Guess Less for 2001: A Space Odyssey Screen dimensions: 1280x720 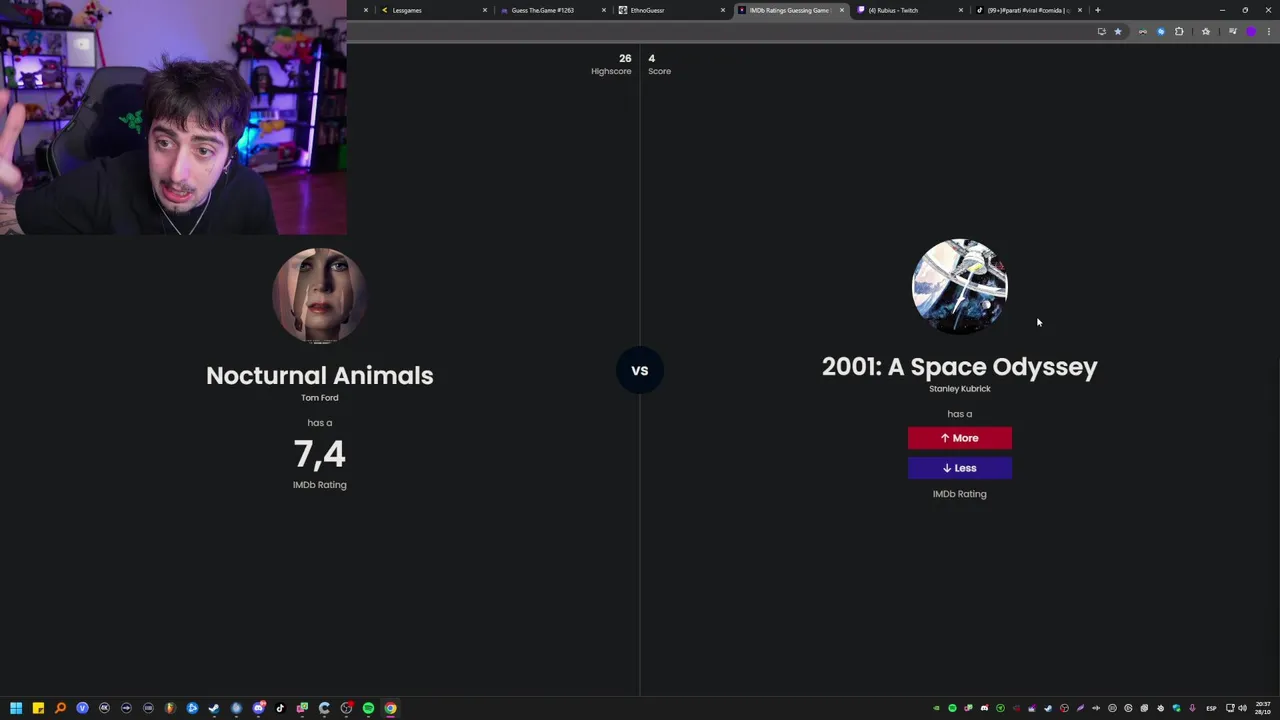point(960,468)
